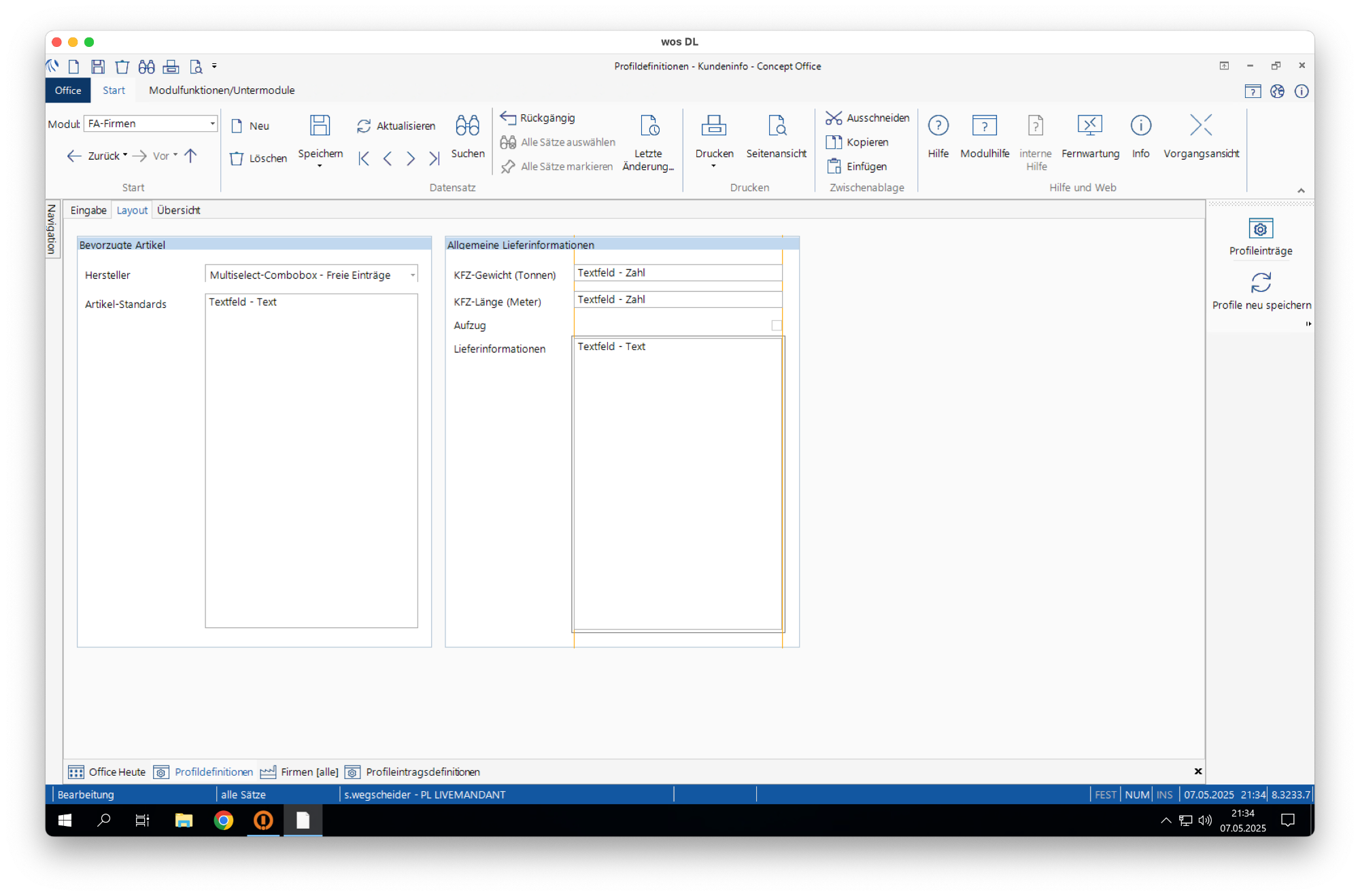Viewport: 1360px width, 896px height.
Task: Select the Layout tab
Action: click(x=132, y=210)
